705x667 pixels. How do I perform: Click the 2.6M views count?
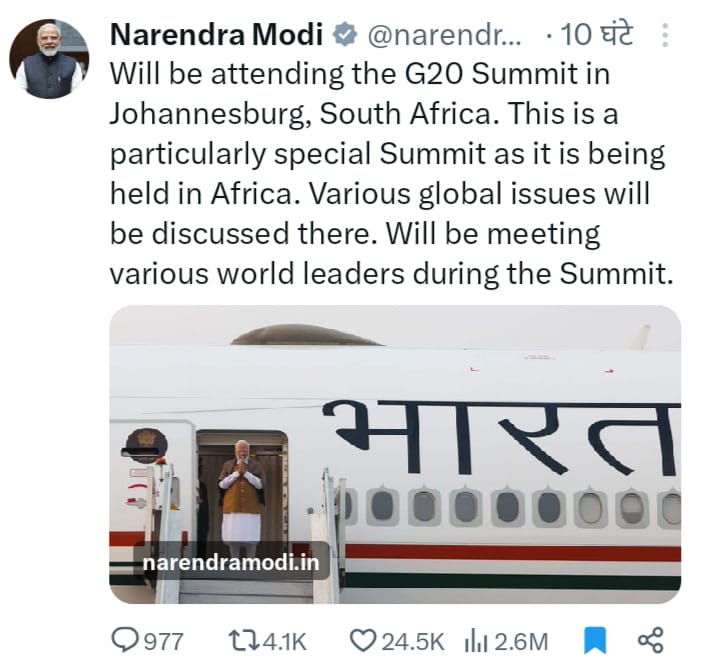523,640
